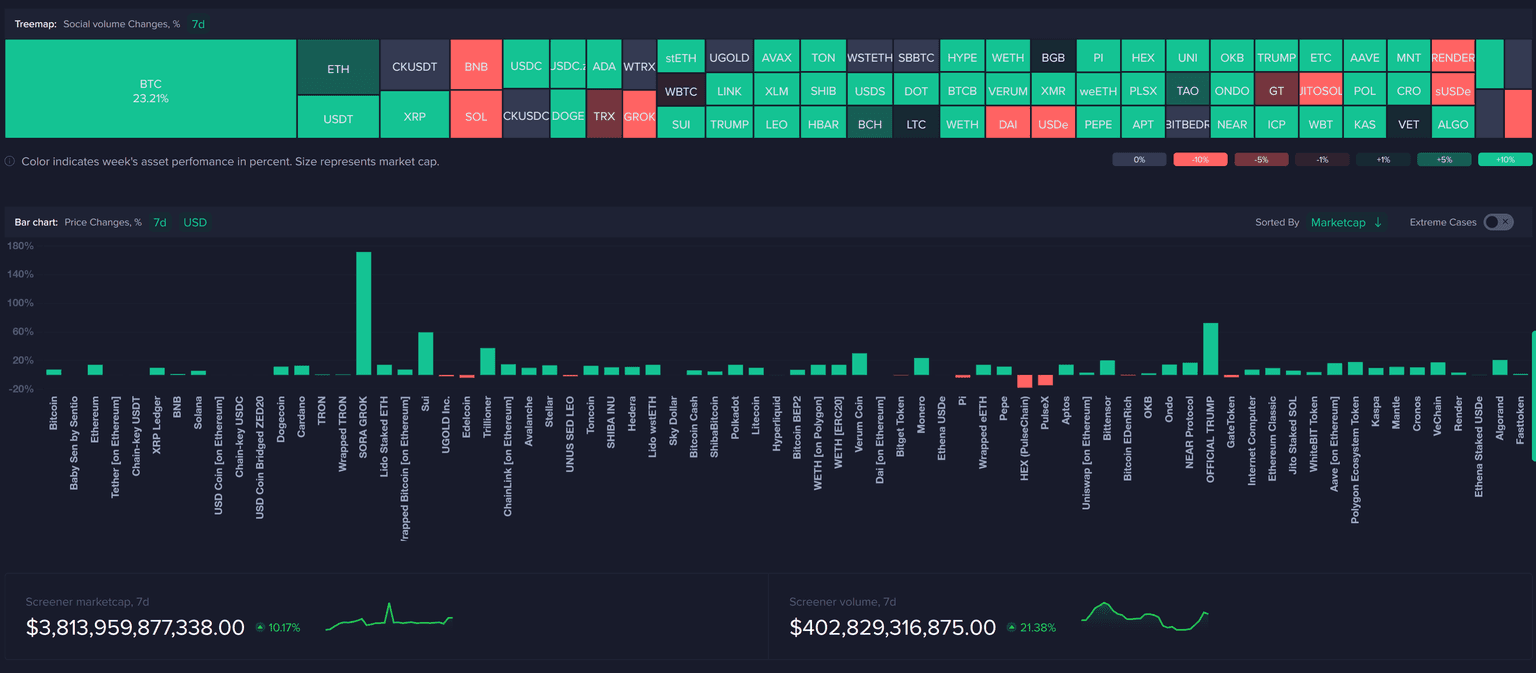1536x673 pixels.
Task: Open the treemap 7d timeframe selector
Action: pyautogui.click(x=198, y=24)
